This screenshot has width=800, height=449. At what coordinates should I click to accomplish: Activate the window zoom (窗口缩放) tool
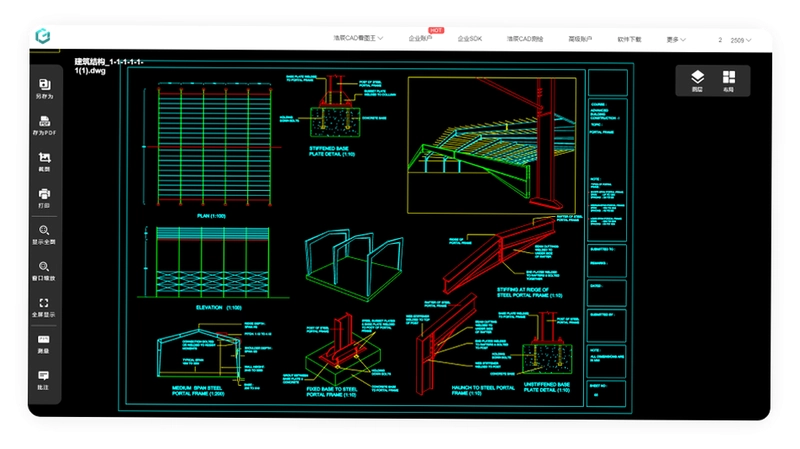pos(44,271)
